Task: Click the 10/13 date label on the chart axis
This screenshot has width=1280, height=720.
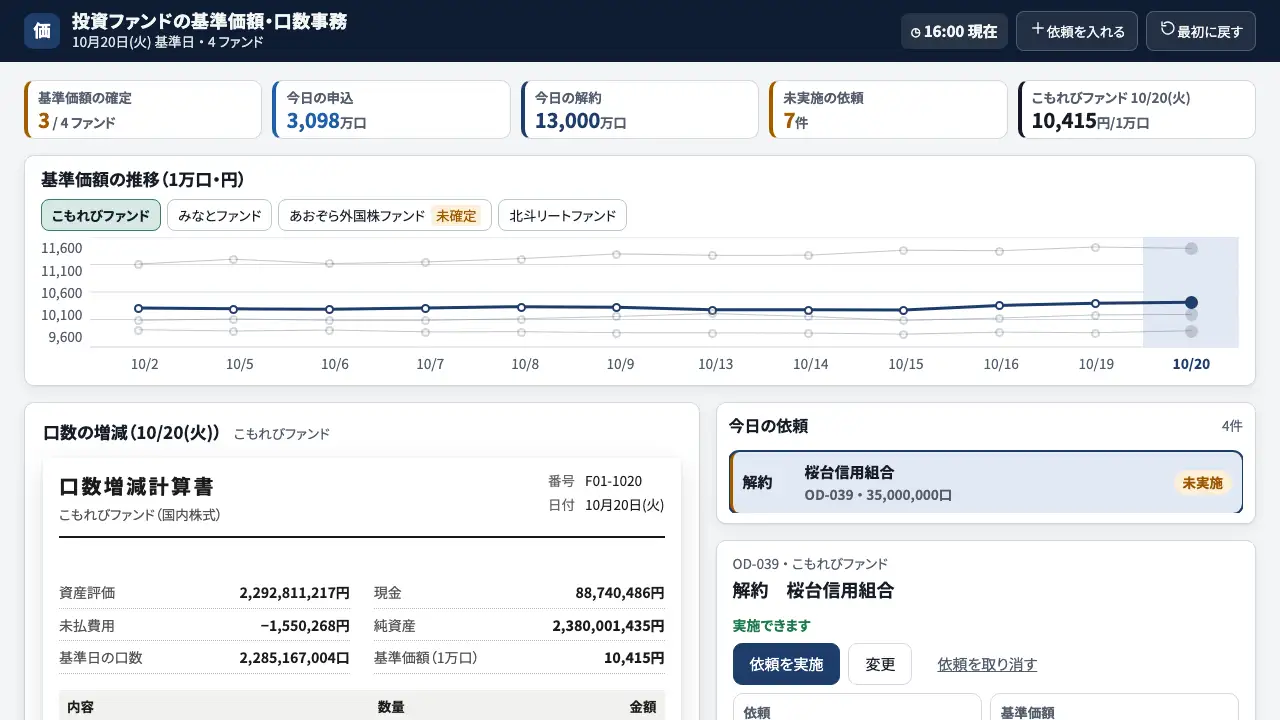Action: coord(715,364)
